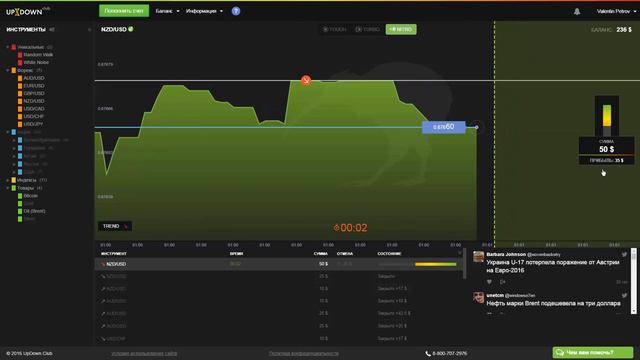Screen dimensions: 640x360
Task: Collapse the instruments panel with the header arrow
Action: click(89, 29)
